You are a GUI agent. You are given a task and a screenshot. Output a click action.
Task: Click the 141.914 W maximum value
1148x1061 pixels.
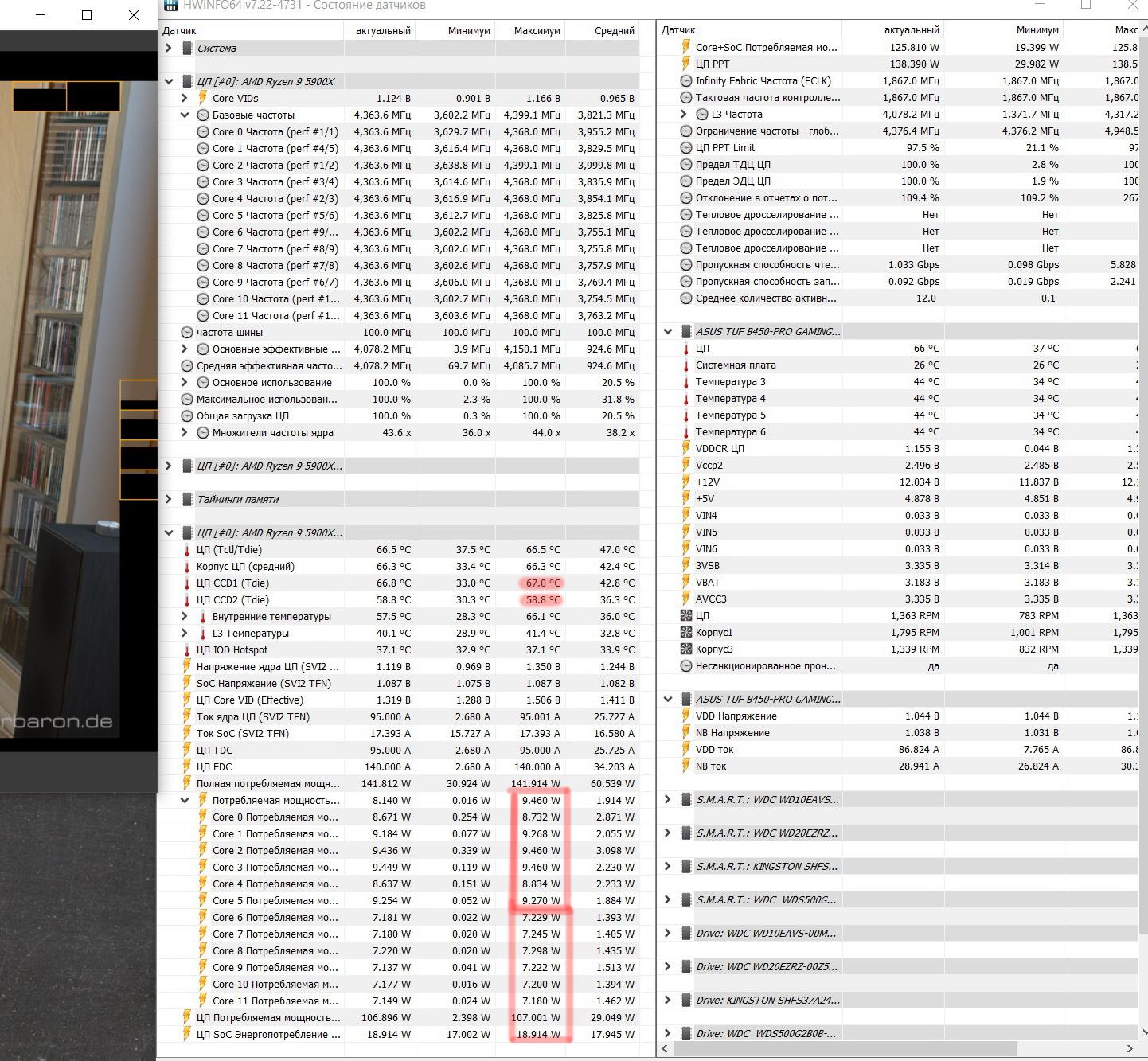tap(536, 783)
